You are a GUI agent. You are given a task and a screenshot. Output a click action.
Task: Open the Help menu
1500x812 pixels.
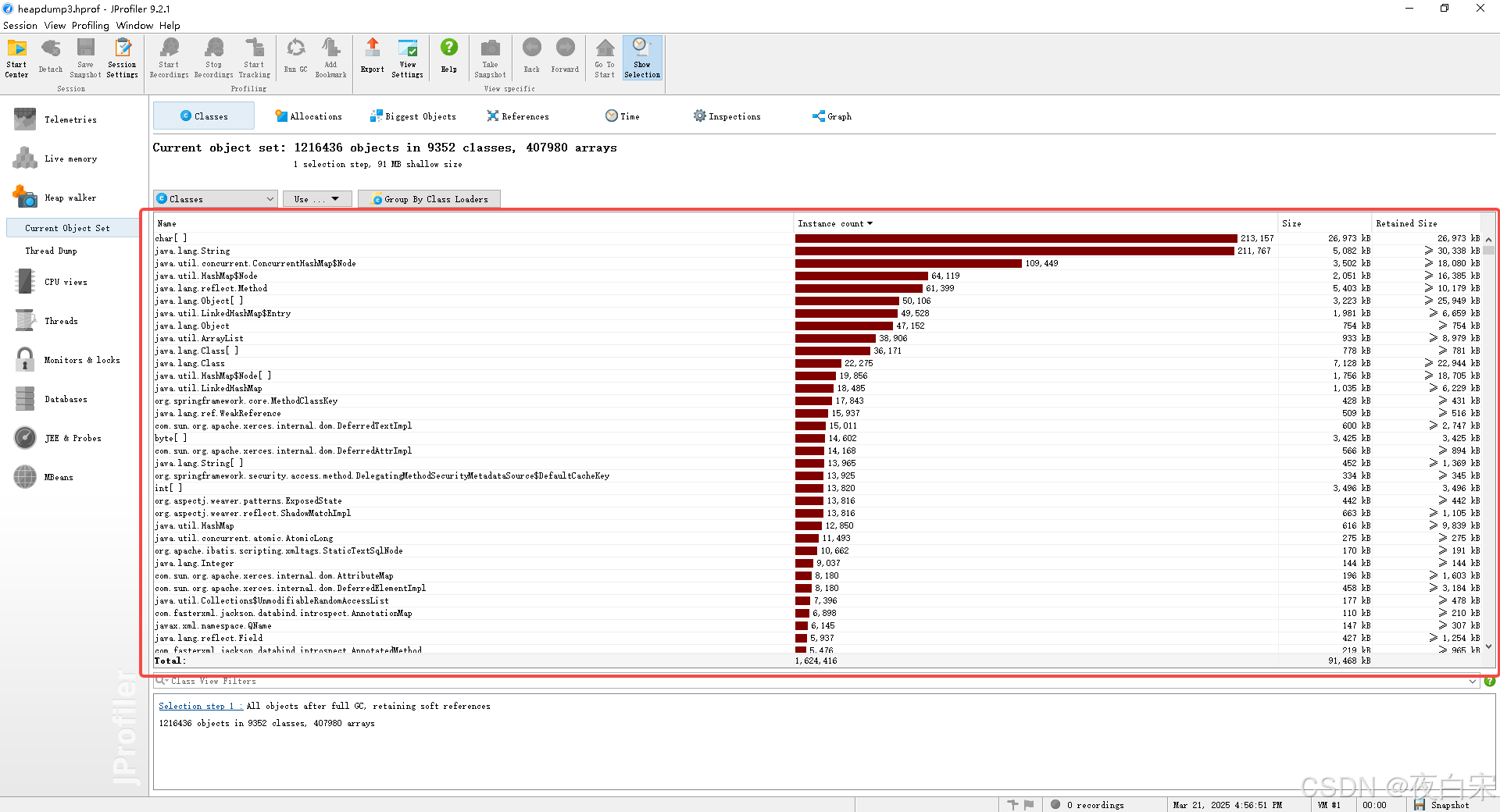(170, 25)
